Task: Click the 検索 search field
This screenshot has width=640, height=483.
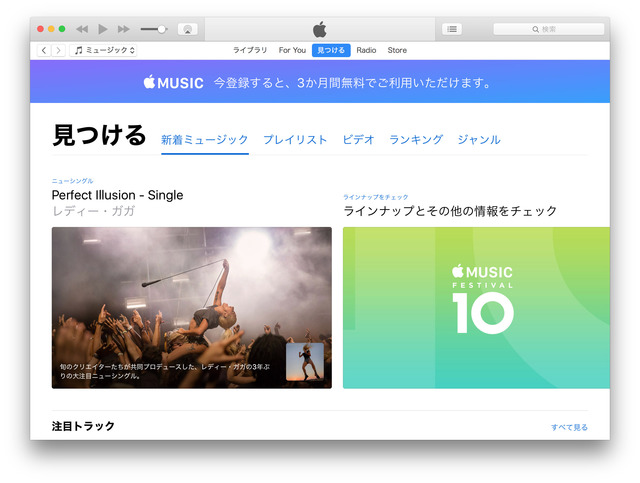Action: click(x=548, y=29)
